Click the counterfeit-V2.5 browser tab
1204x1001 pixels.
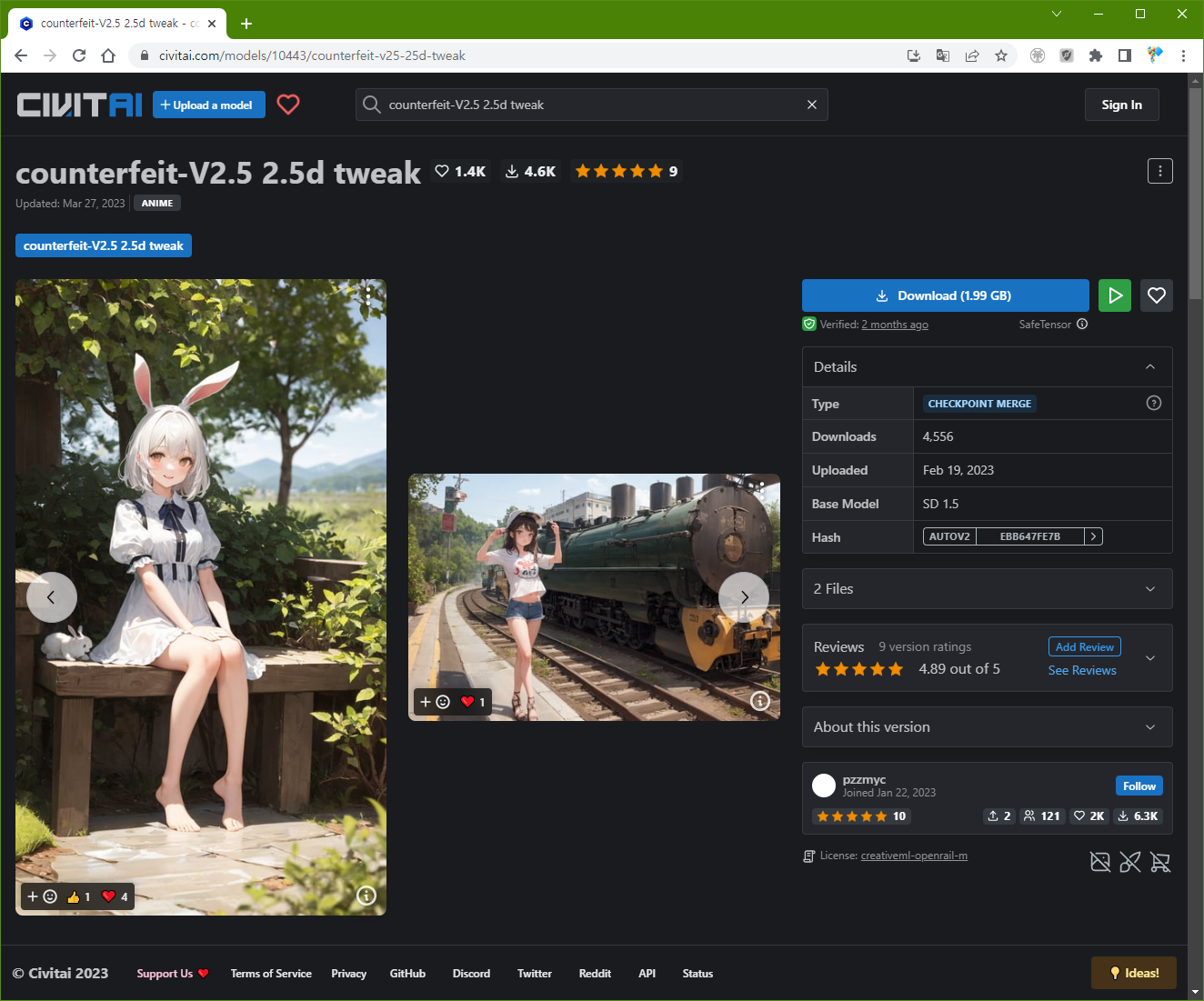[118, 24]
